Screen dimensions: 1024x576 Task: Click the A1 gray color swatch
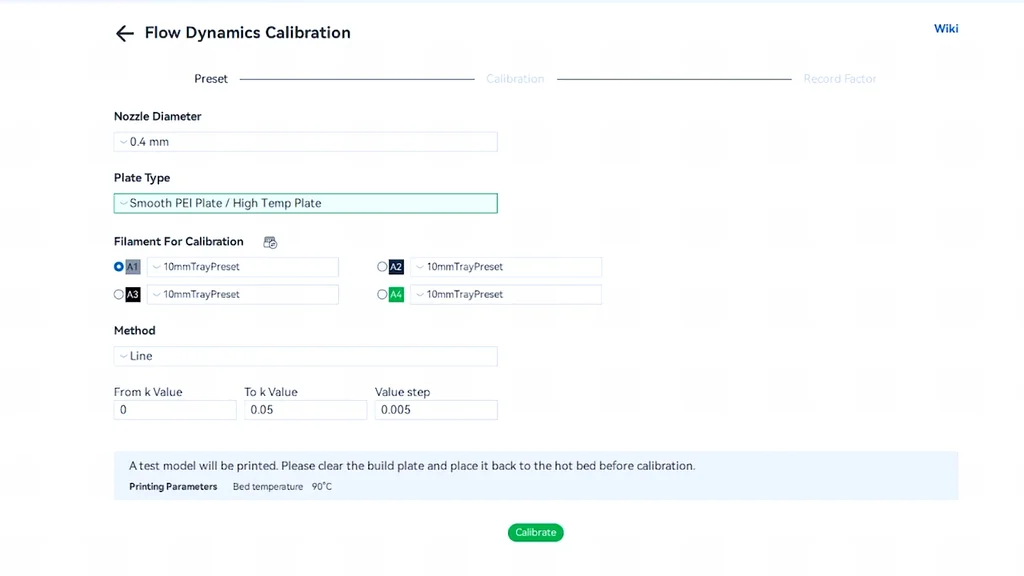point(133,266)
